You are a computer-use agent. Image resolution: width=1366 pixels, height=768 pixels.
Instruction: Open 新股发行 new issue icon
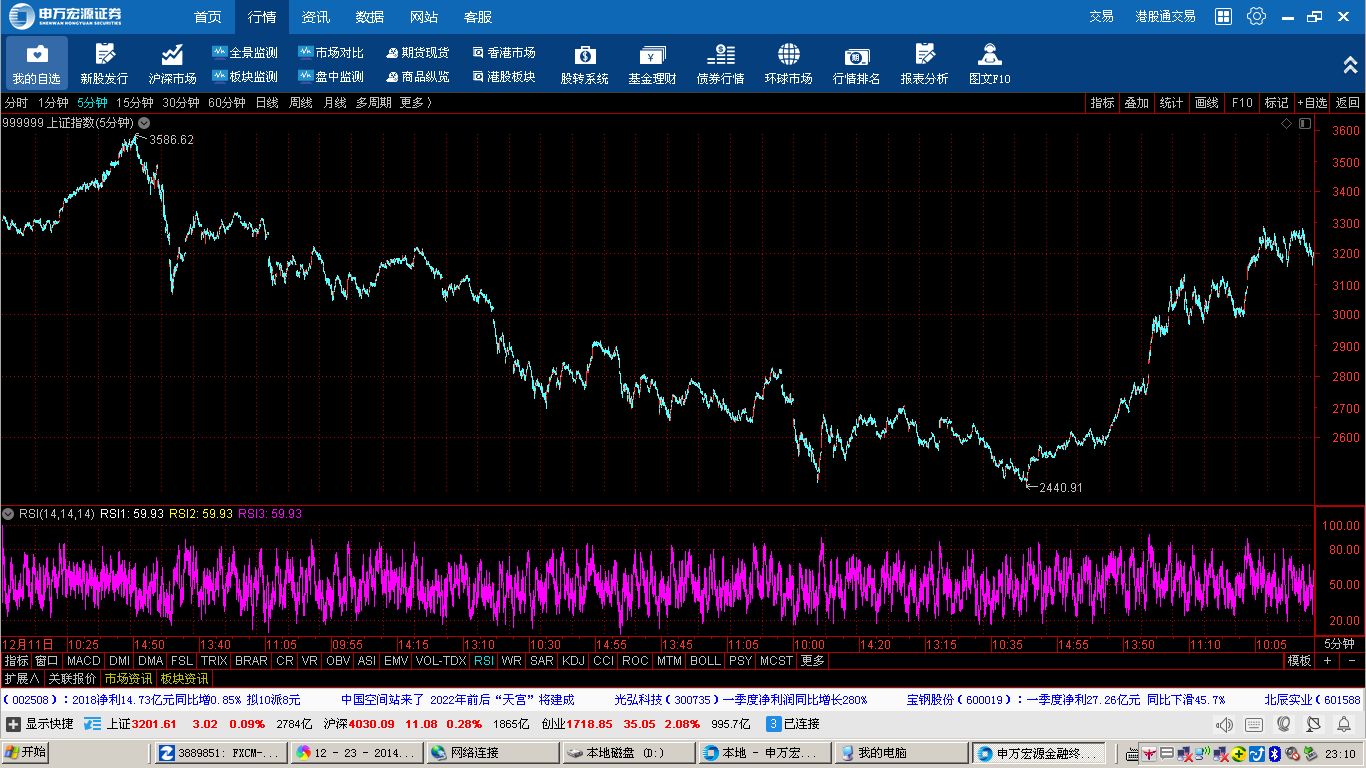[104, 64]
